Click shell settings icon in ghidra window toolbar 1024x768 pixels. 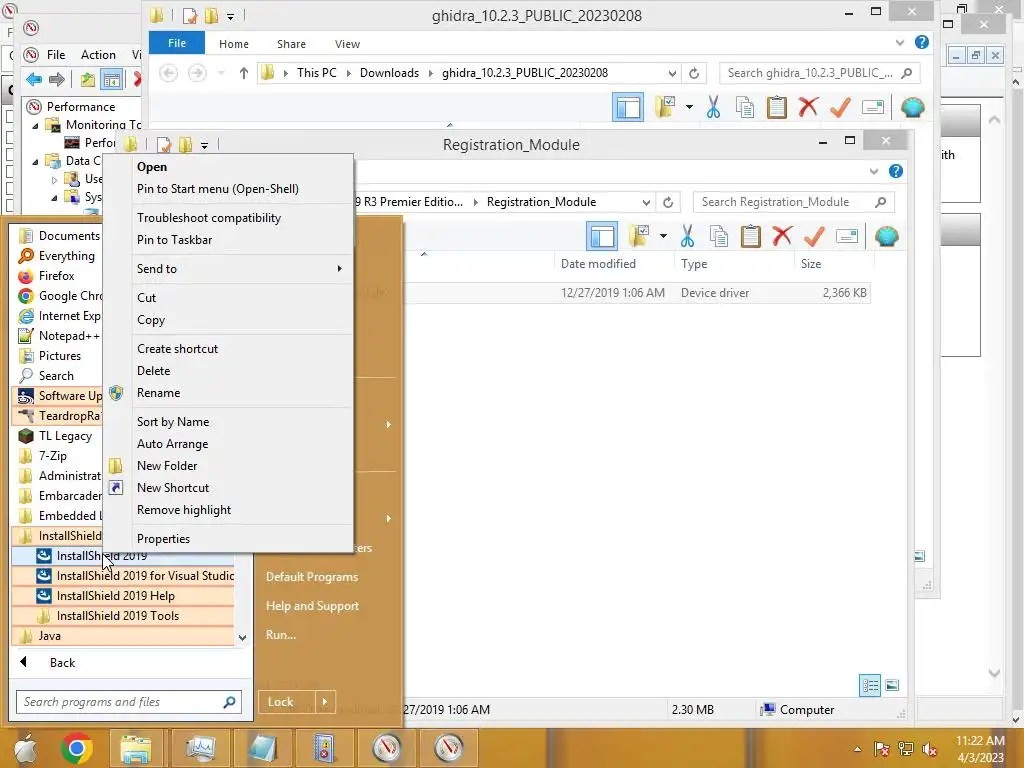(x=913, y=107)
